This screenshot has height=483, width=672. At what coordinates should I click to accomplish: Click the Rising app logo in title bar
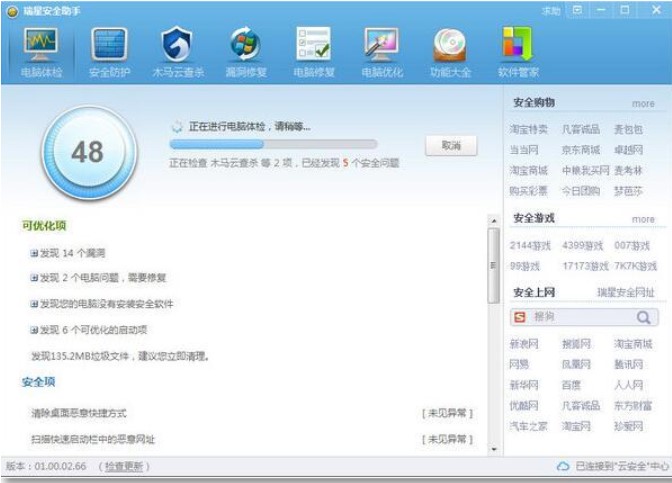tap(12, 11)
